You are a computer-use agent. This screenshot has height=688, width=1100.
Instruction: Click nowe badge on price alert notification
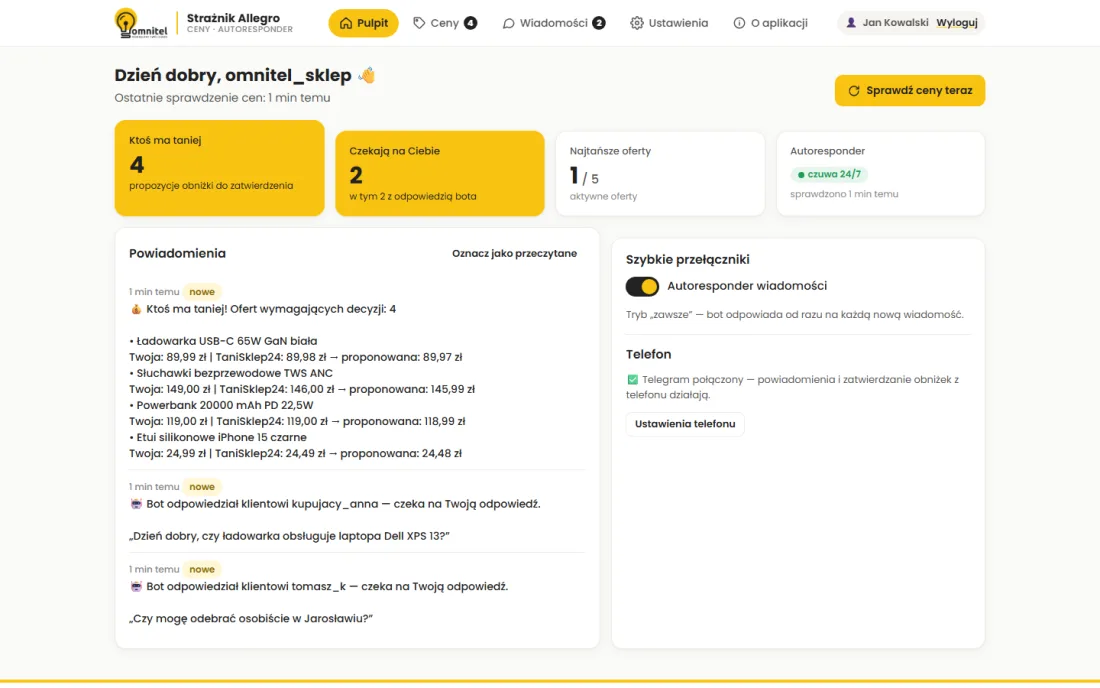[202, 292]
